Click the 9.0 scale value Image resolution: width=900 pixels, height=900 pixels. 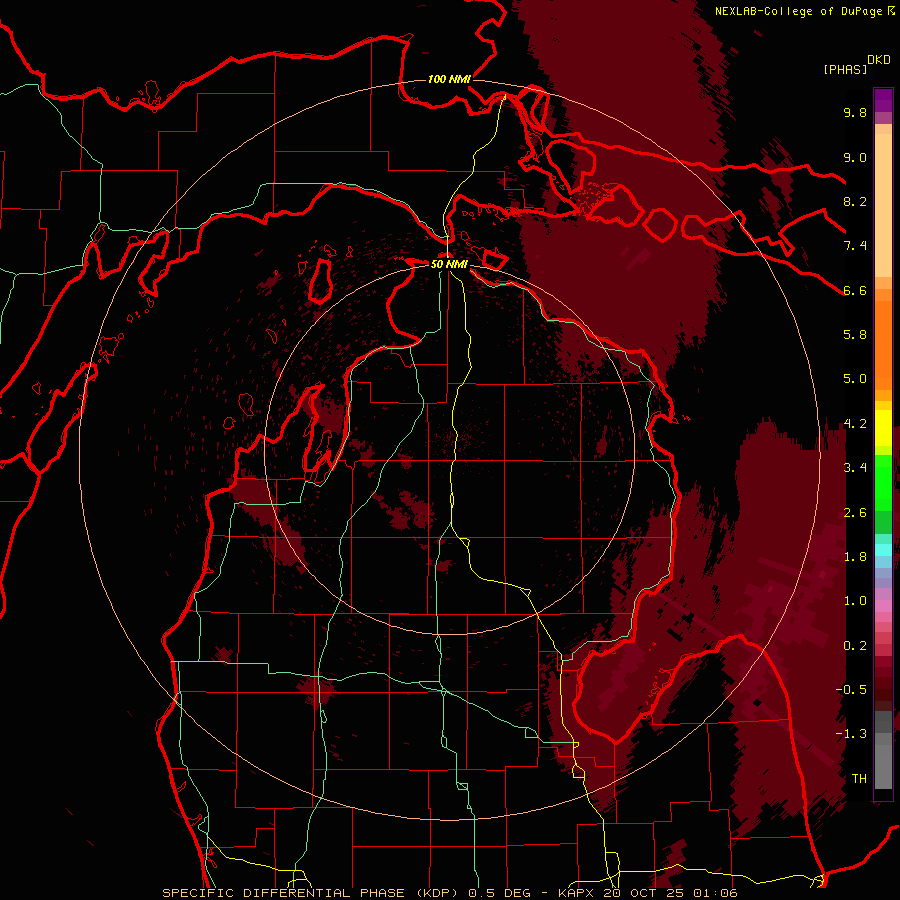point(855,157)
